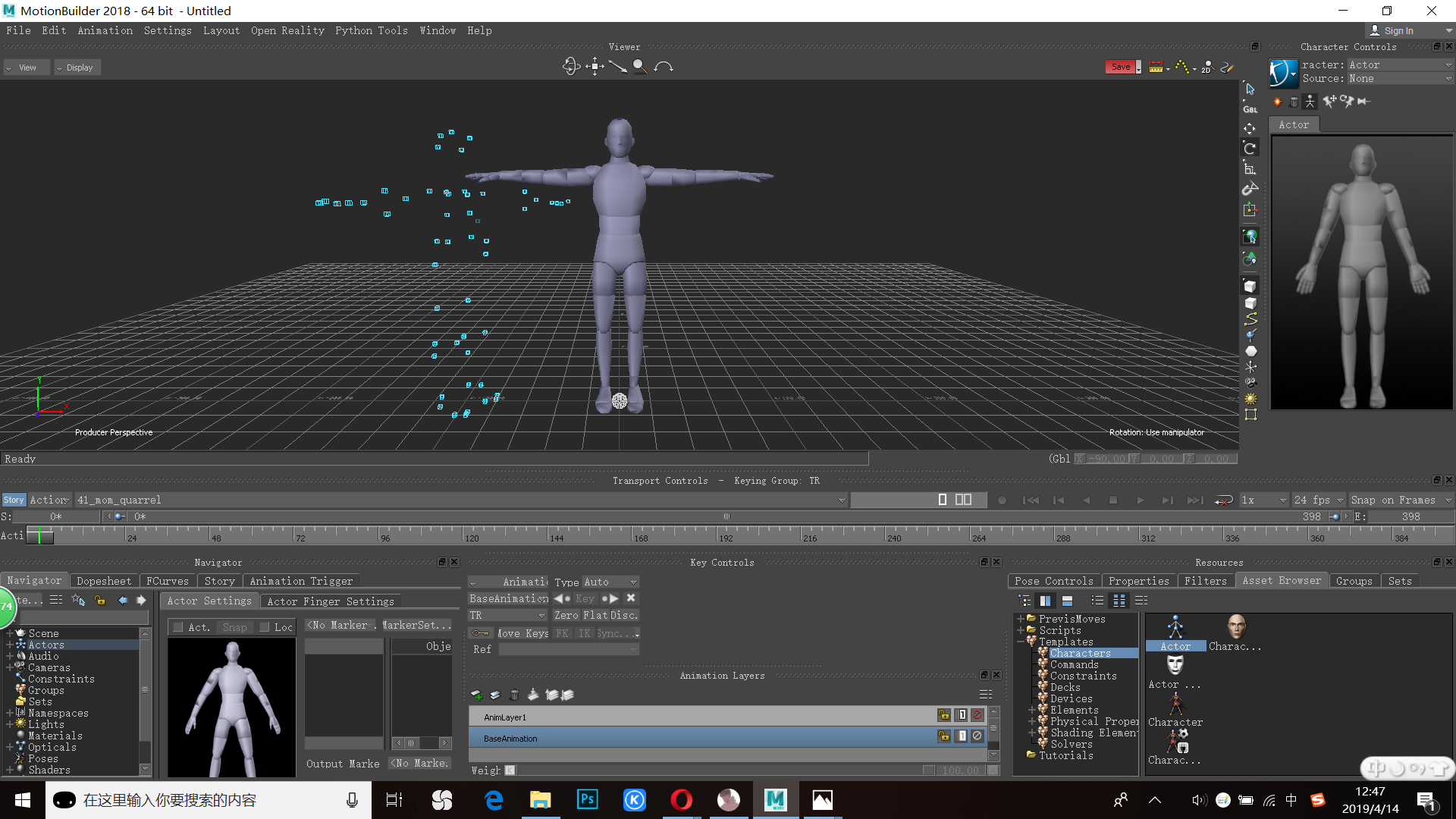The width and height of the screenshot is (1456, 819).
Task: Select the Translation tool in viewer toolbar
Action: click(595, 67)
